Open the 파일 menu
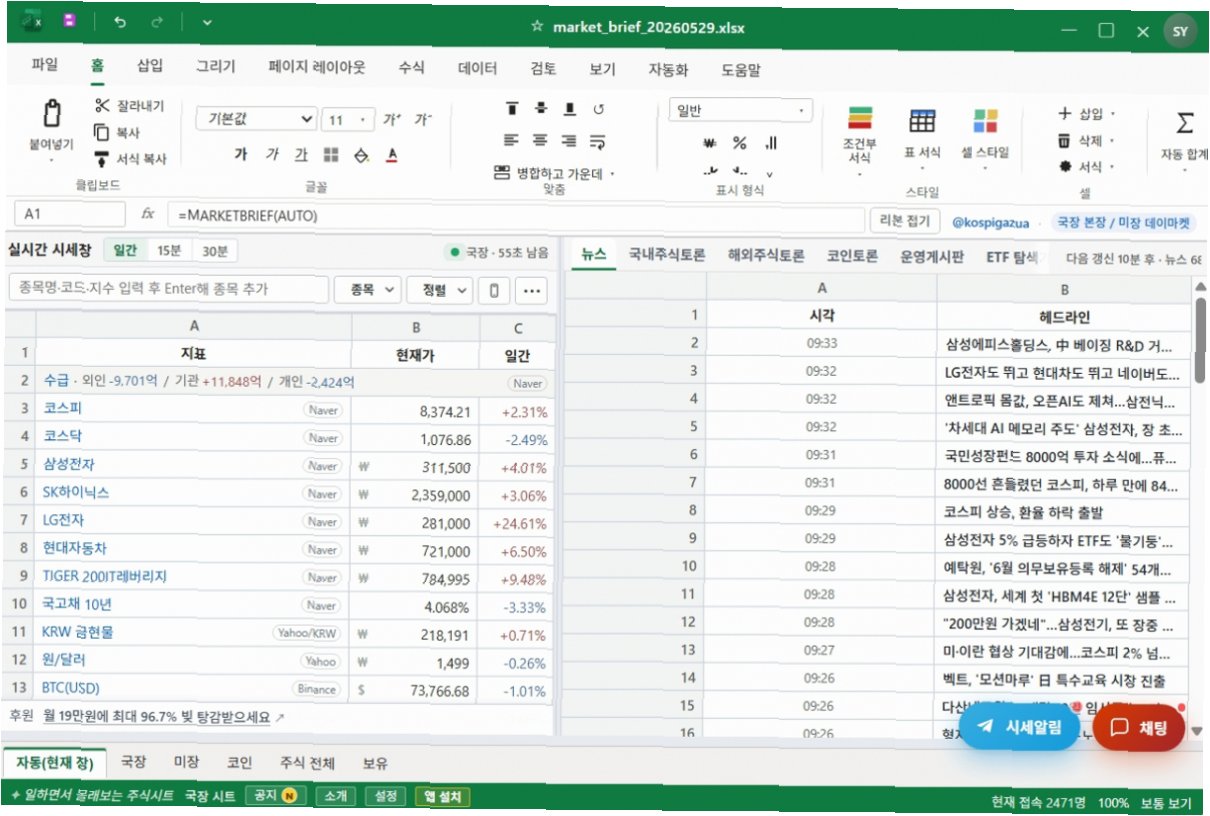 [45, 67]
